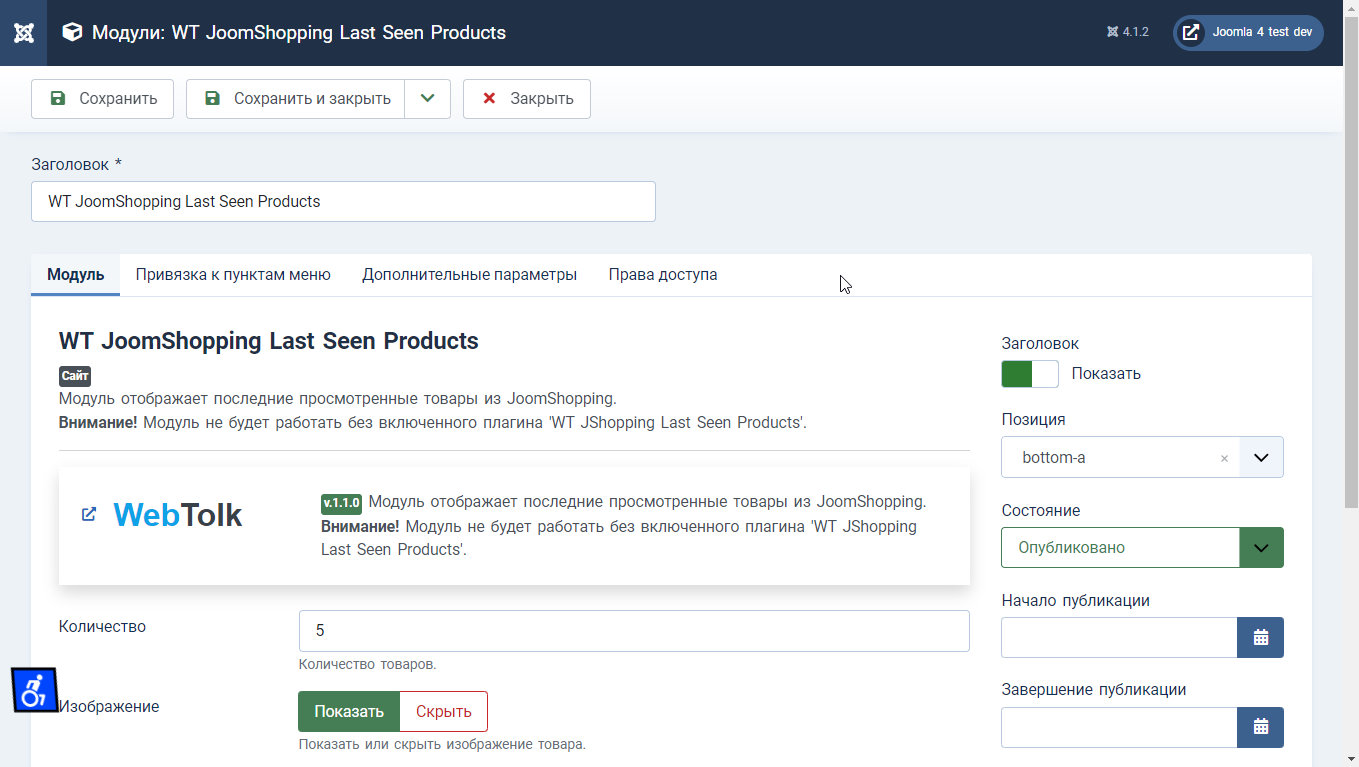Screen dimensions: 1359x767
Task: Select Показать for Изображение
Action: point(349,711)
